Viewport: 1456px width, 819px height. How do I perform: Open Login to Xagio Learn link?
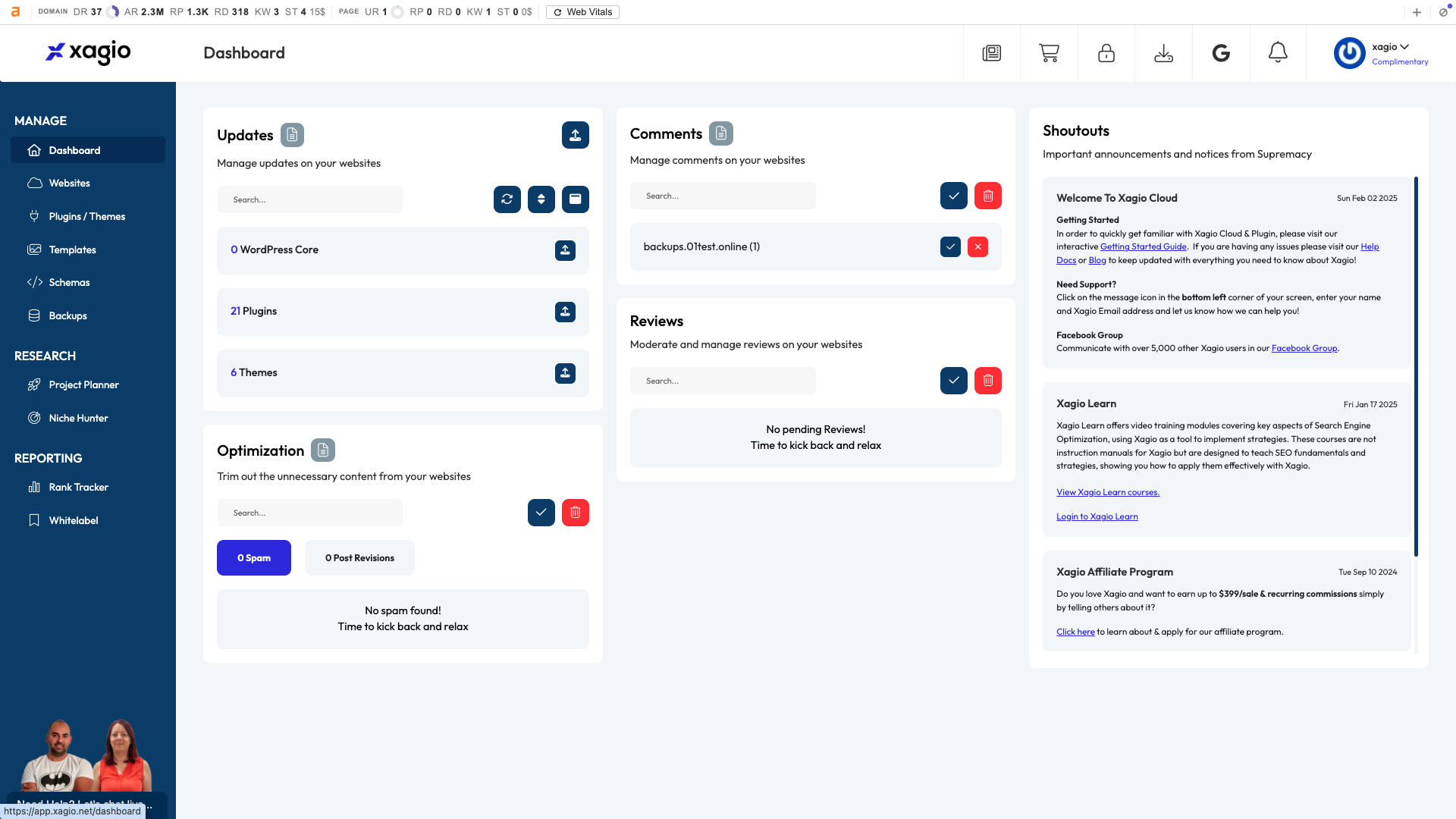click(1097, 516)
